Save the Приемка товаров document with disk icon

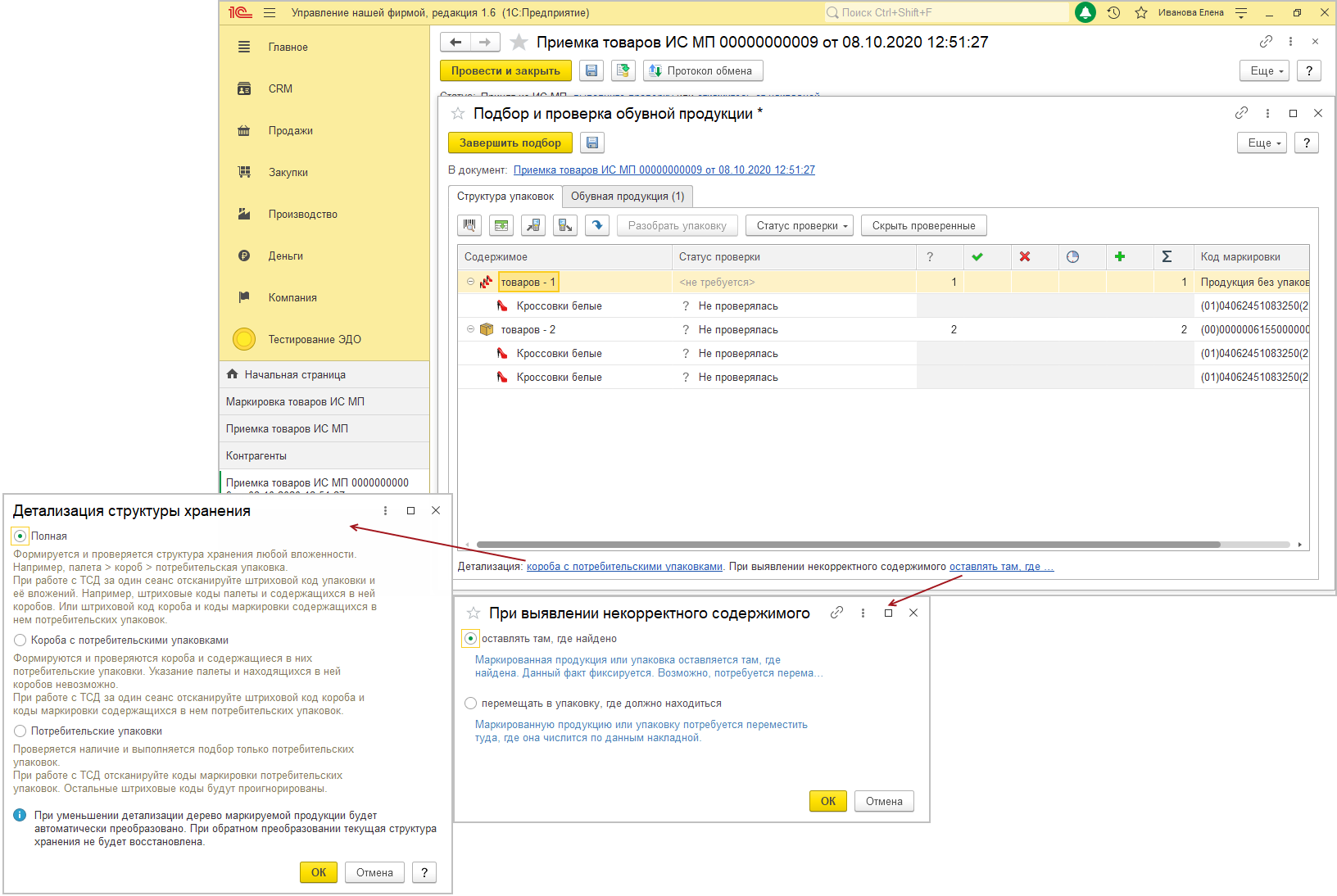click(591, 71)
